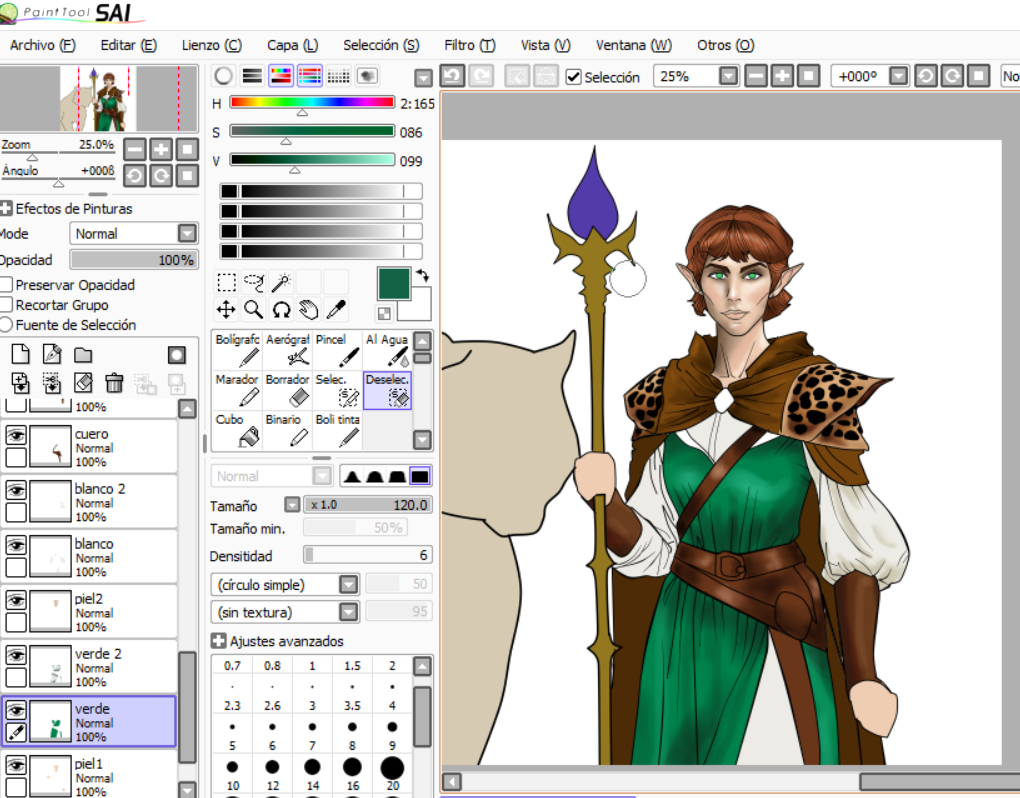Select the move layer tool
1020x798 pixels.
pos(226,310)
